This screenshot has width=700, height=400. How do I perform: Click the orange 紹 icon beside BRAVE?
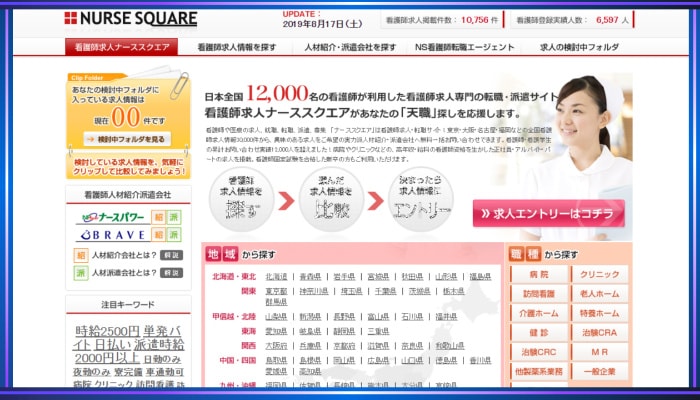[158, 235]
